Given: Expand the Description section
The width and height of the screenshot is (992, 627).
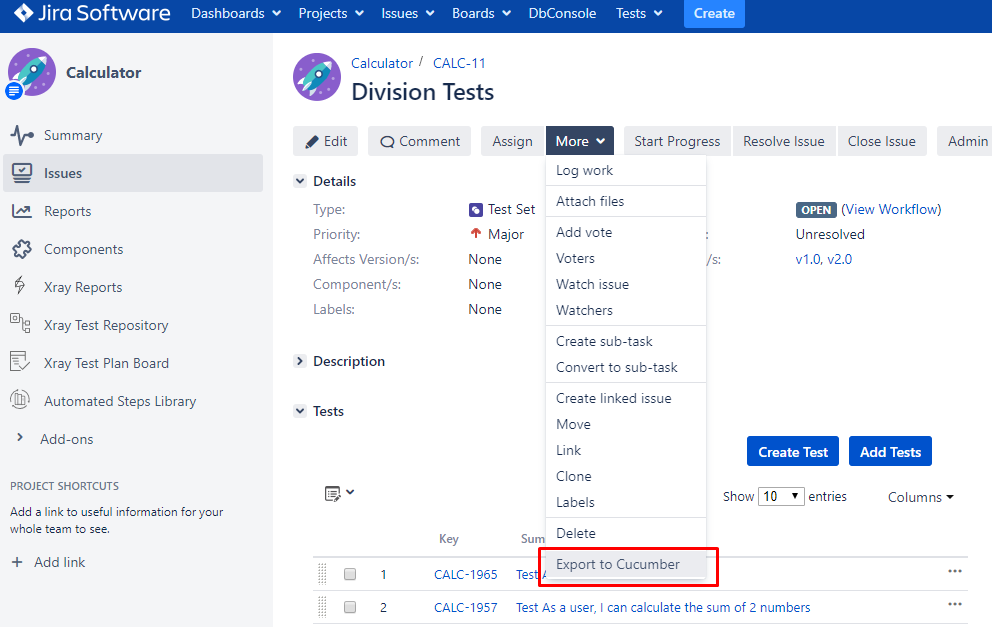Looking at the screenshot, I should [300, 361].
